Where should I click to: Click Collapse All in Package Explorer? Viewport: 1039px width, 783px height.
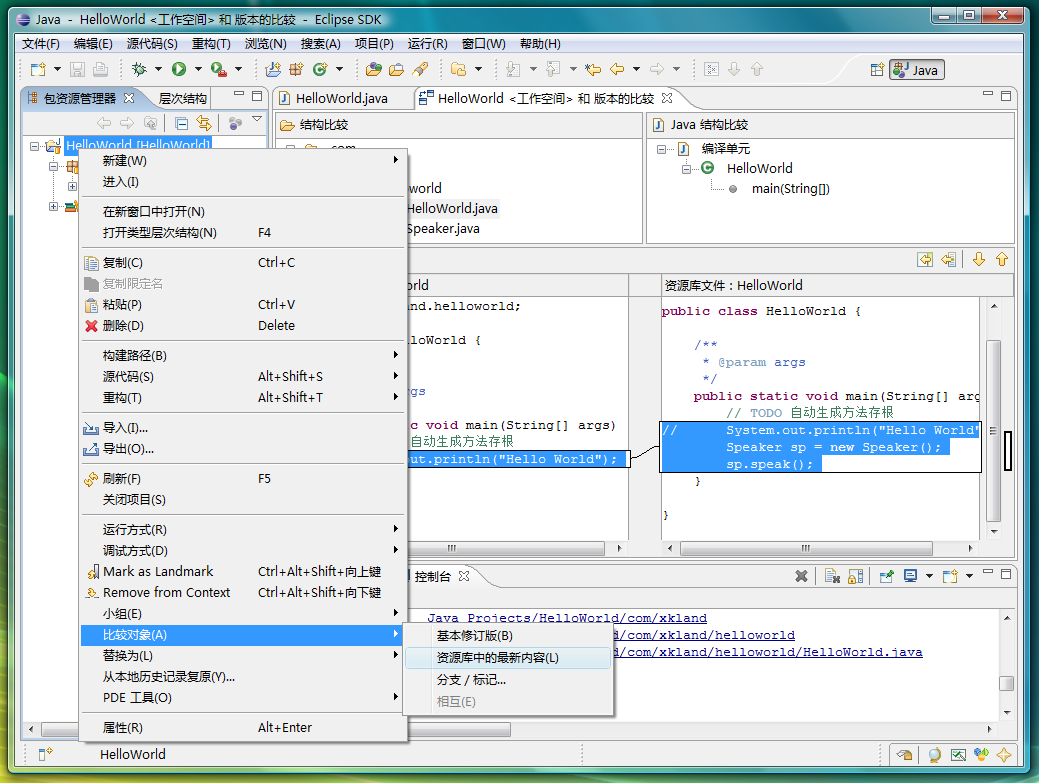(182, 123)
